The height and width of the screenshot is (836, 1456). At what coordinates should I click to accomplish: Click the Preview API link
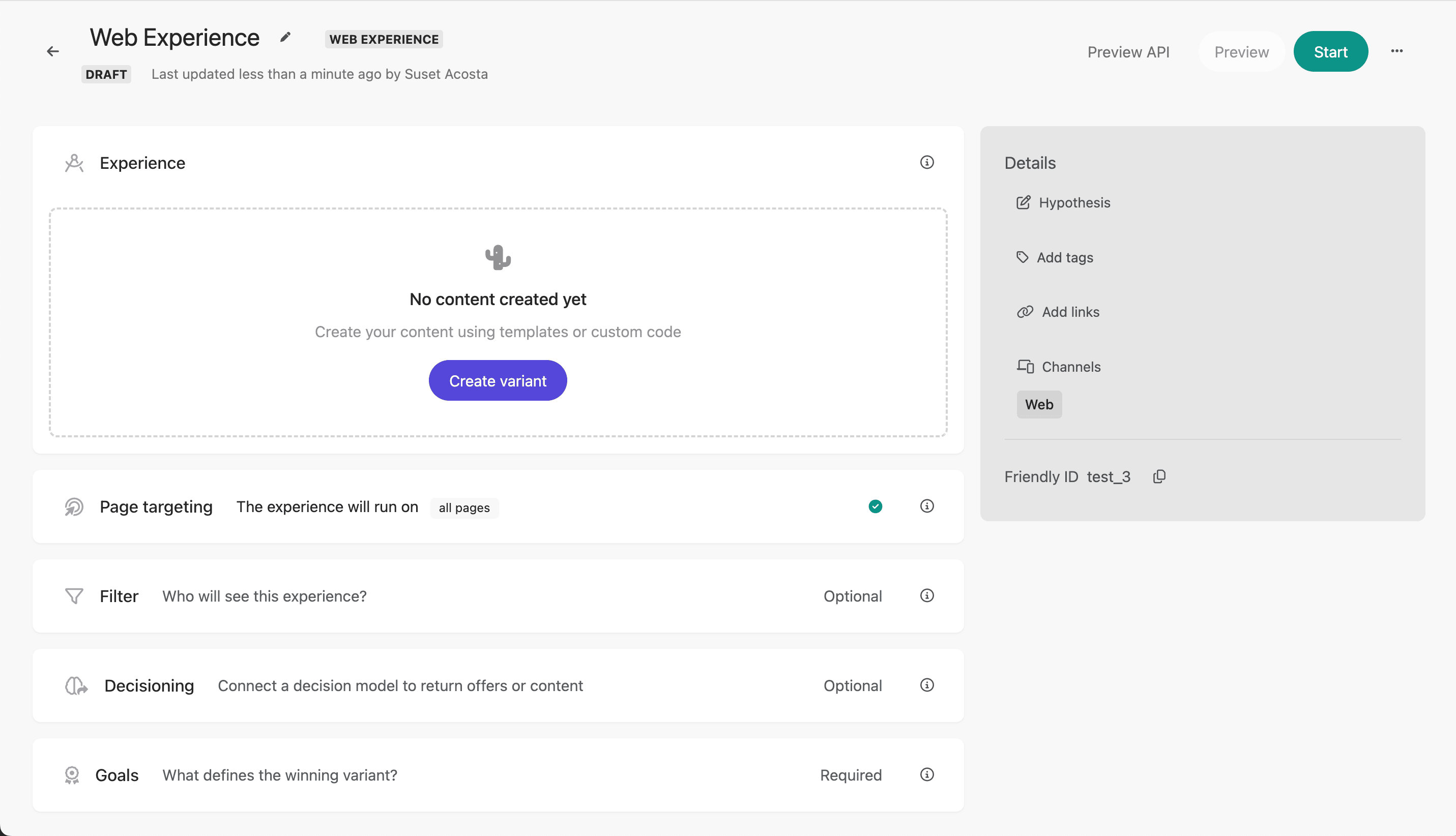coord(1128,51)
